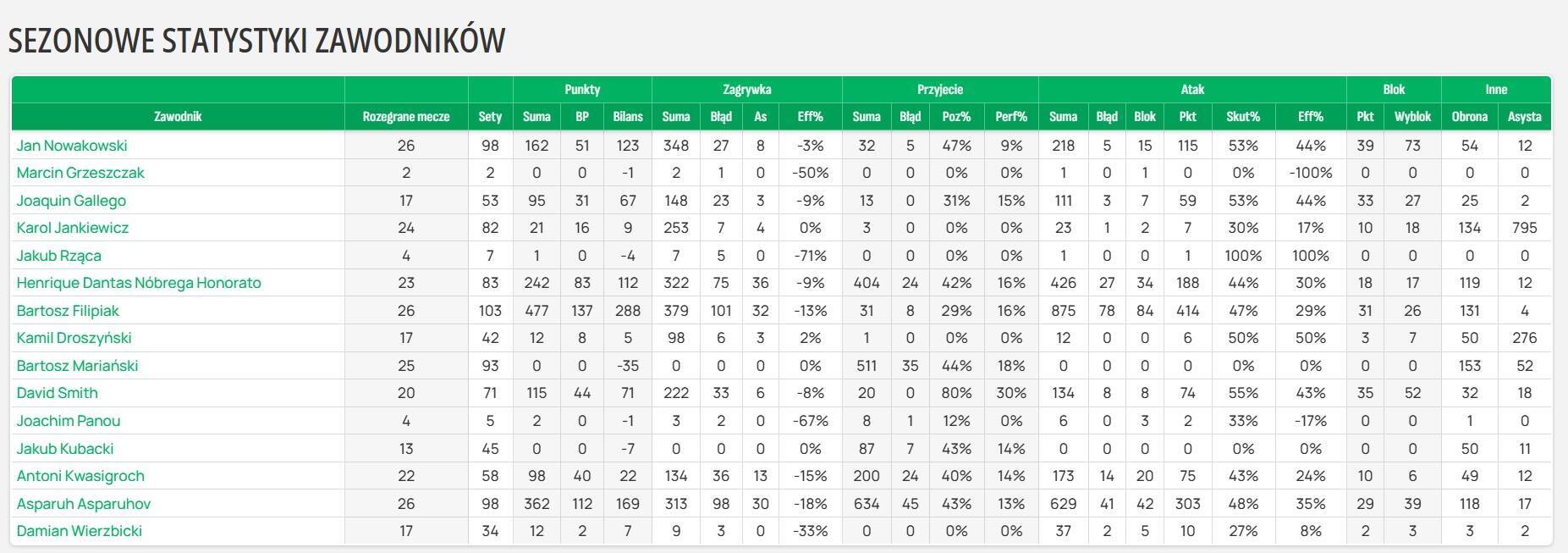1568x553 pixels.
Task: Open Antoni Kwasigroch player profile
Action: point(80,476)
